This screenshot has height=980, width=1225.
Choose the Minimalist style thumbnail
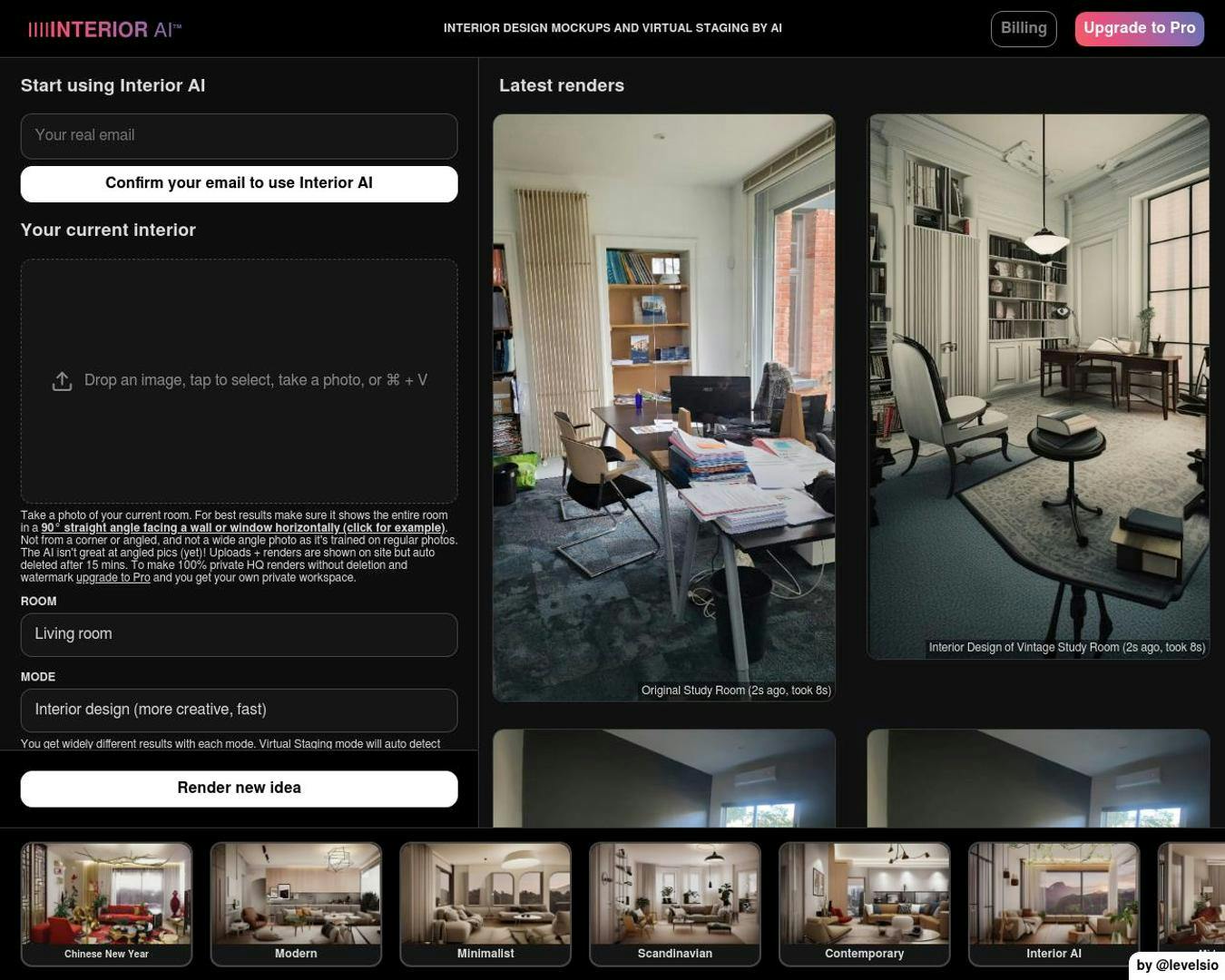pos(485,904)
